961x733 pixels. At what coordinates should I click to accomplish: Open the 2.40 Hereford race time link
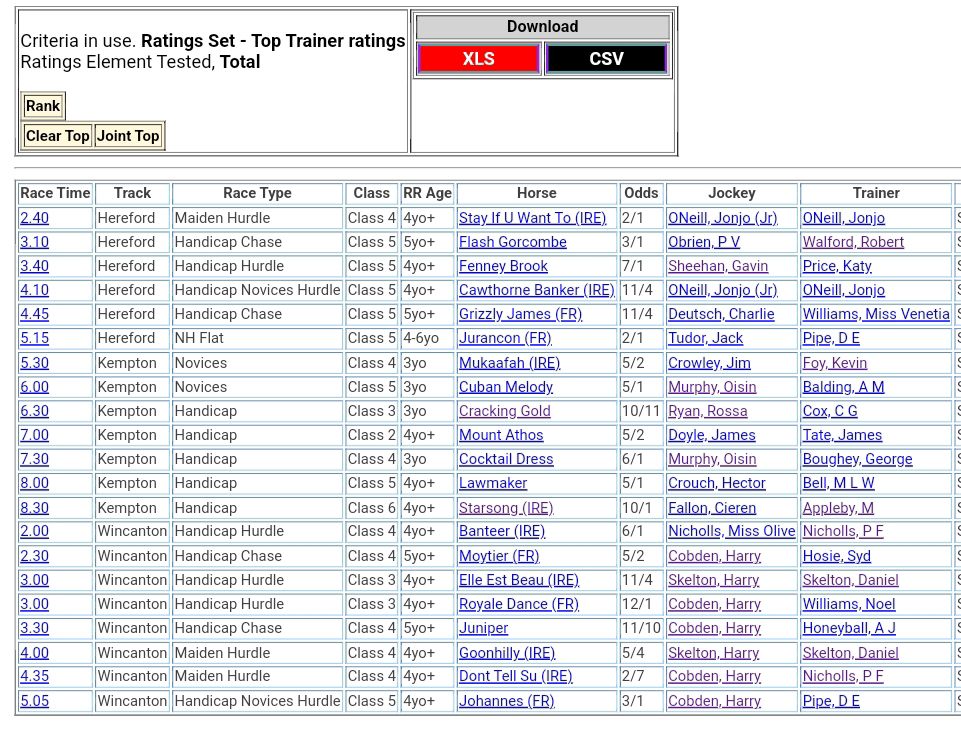pyautogui.click(x=34, y=218)
